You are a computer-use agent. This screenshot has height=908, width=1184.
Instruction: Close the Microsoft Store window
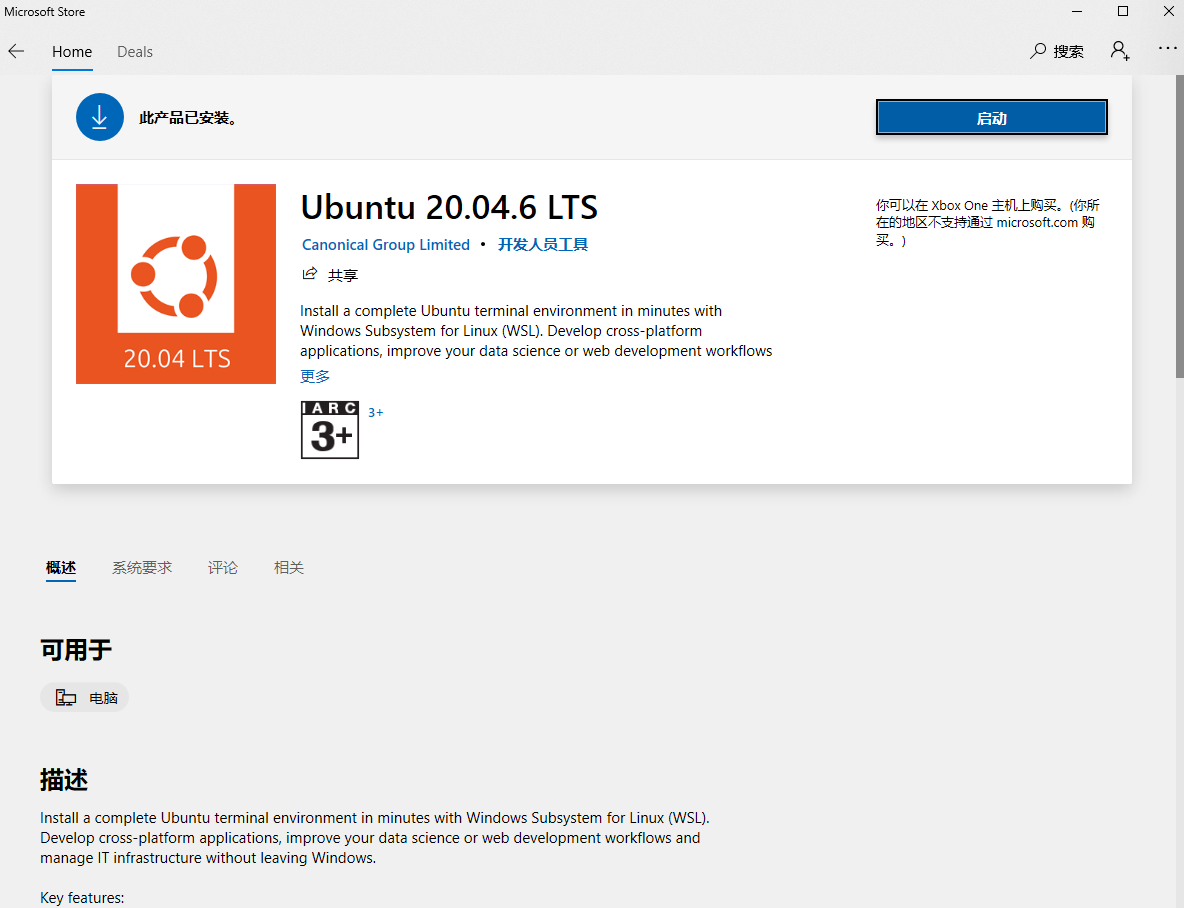tap(1167, 11)
